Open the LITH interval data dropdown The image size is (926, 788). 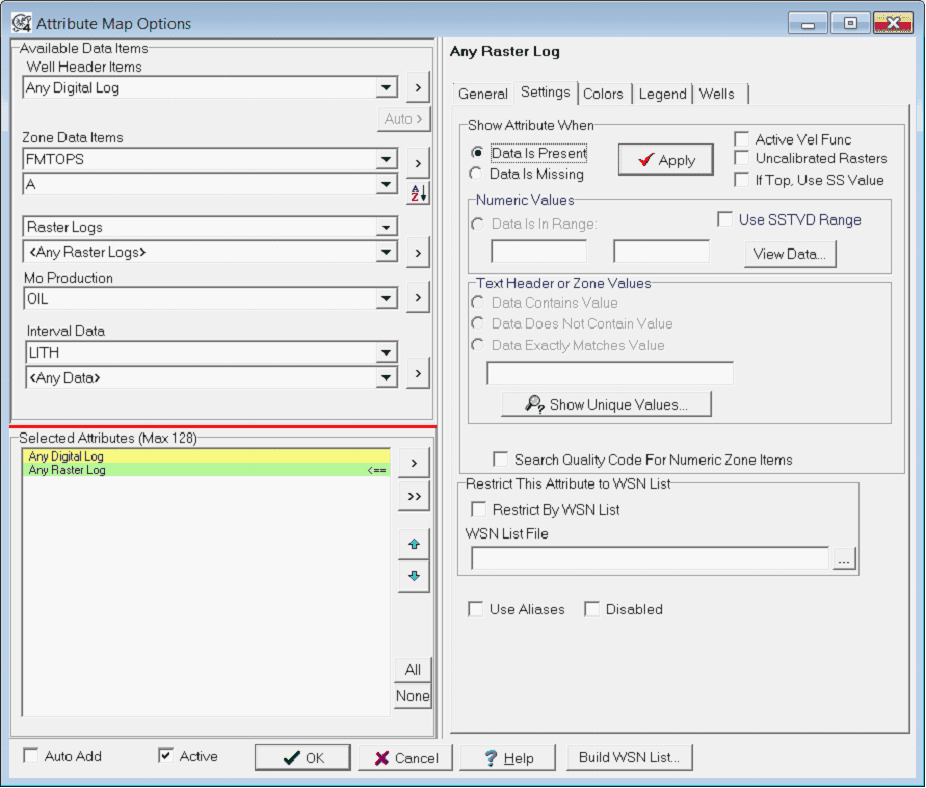[387, 353]
